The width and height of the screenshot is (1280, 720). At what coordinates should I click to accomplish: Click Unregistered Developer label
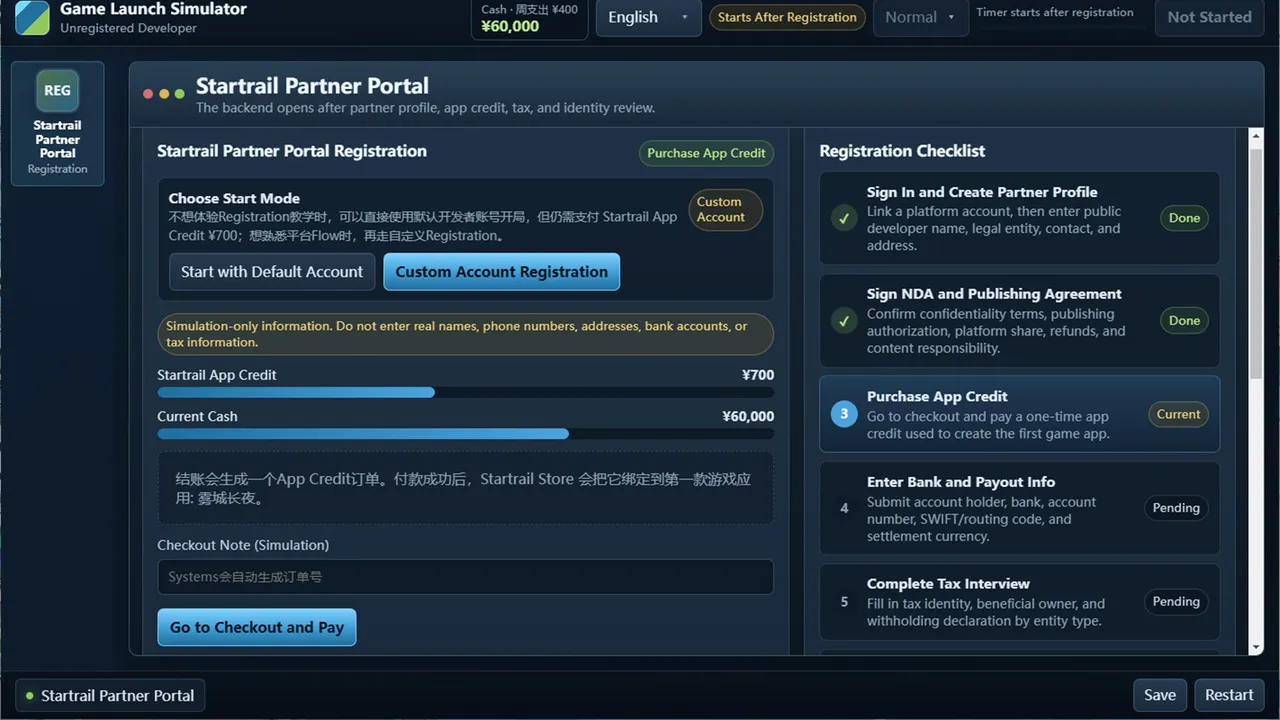tap(128, 28)
